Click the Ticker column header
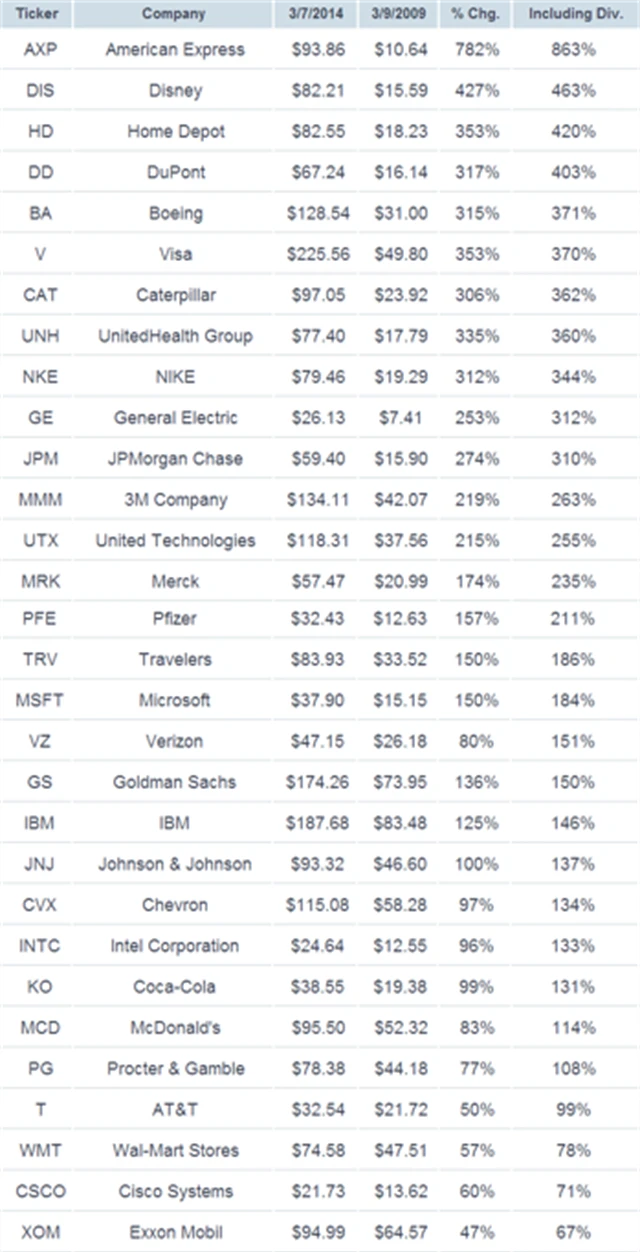Image resolution: width=640 pixels, height=1252 pixels. point(39,14)
